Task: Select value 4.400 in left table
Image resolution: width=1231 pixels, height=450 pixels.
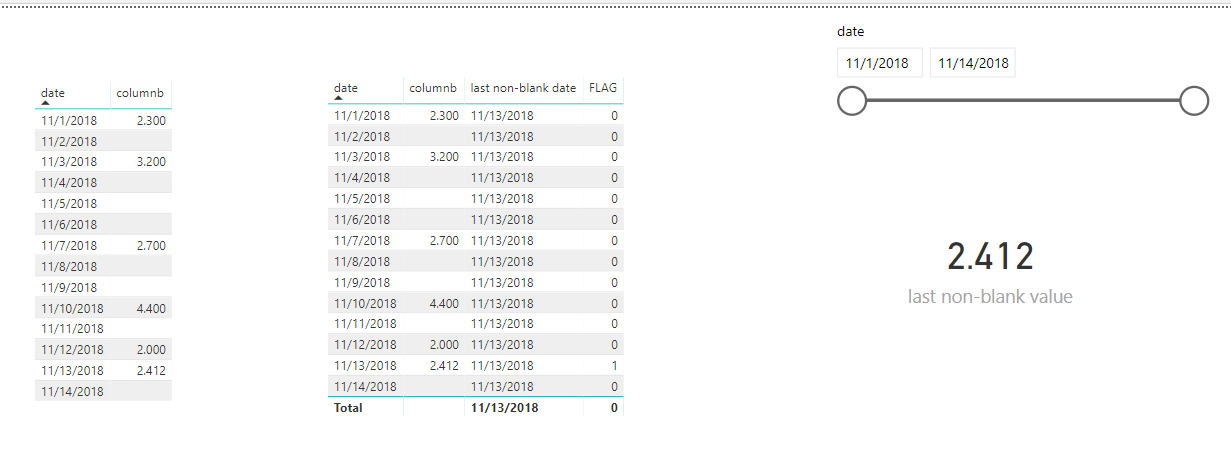Action: [x=150, y=308]
